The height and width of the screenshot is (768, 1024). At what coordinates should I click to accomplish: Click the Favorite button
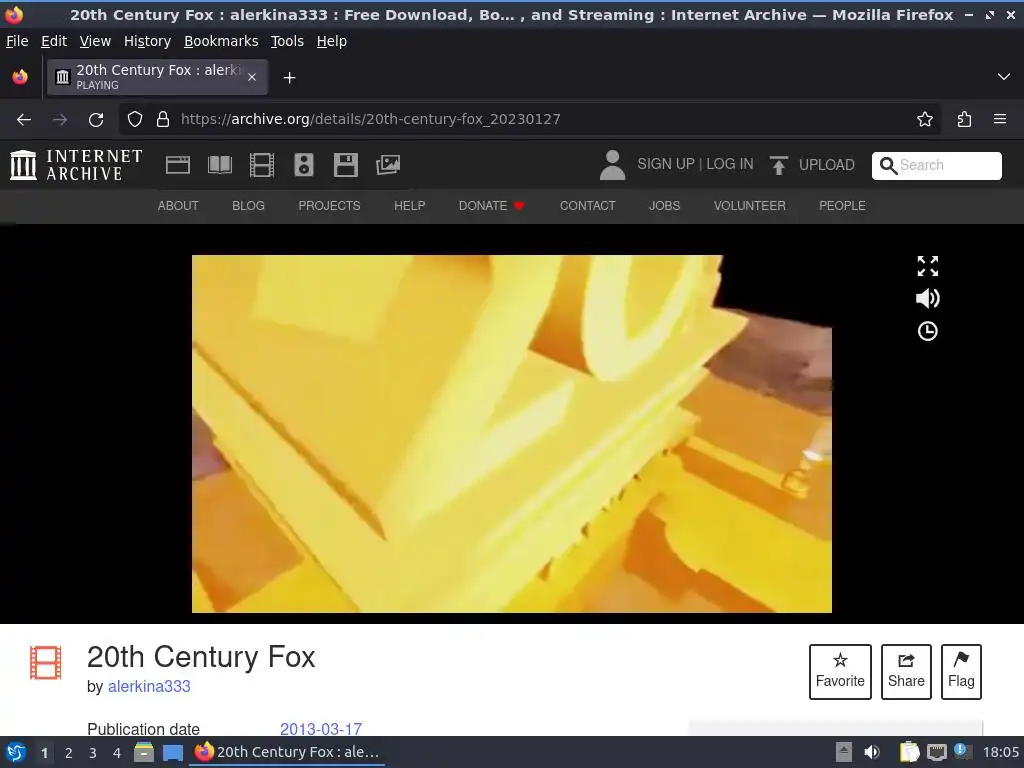tap(840, 671)
